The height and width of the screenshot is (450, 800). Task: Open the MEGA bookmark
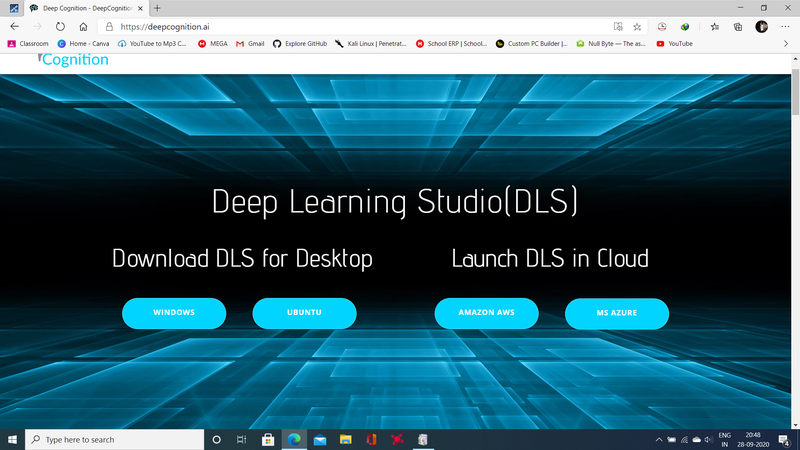click(213, 44)
